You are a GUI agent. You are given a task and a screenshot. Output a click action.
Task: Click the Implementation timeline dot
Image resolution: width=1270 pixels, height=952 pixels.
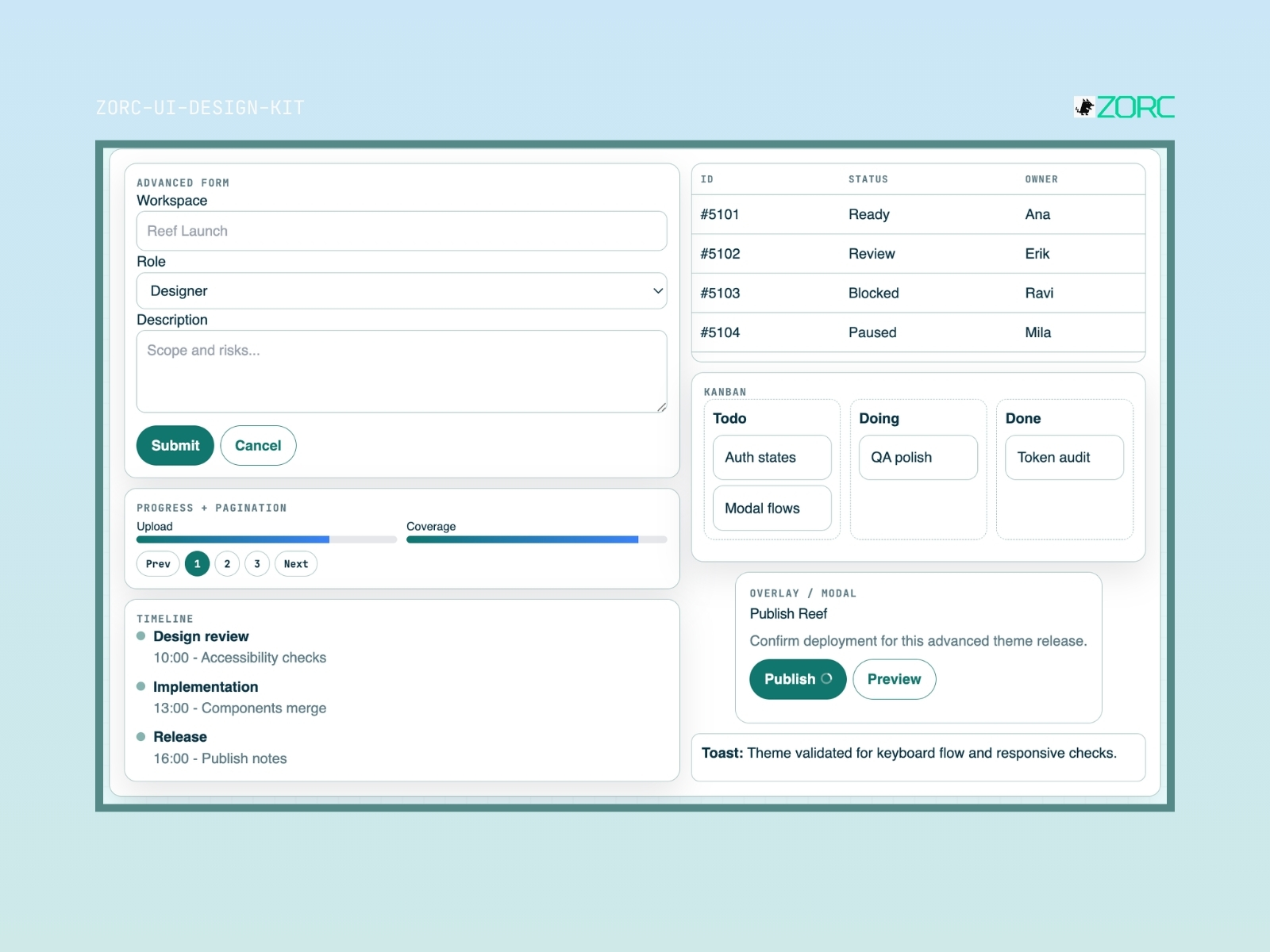tap(141, 686)
